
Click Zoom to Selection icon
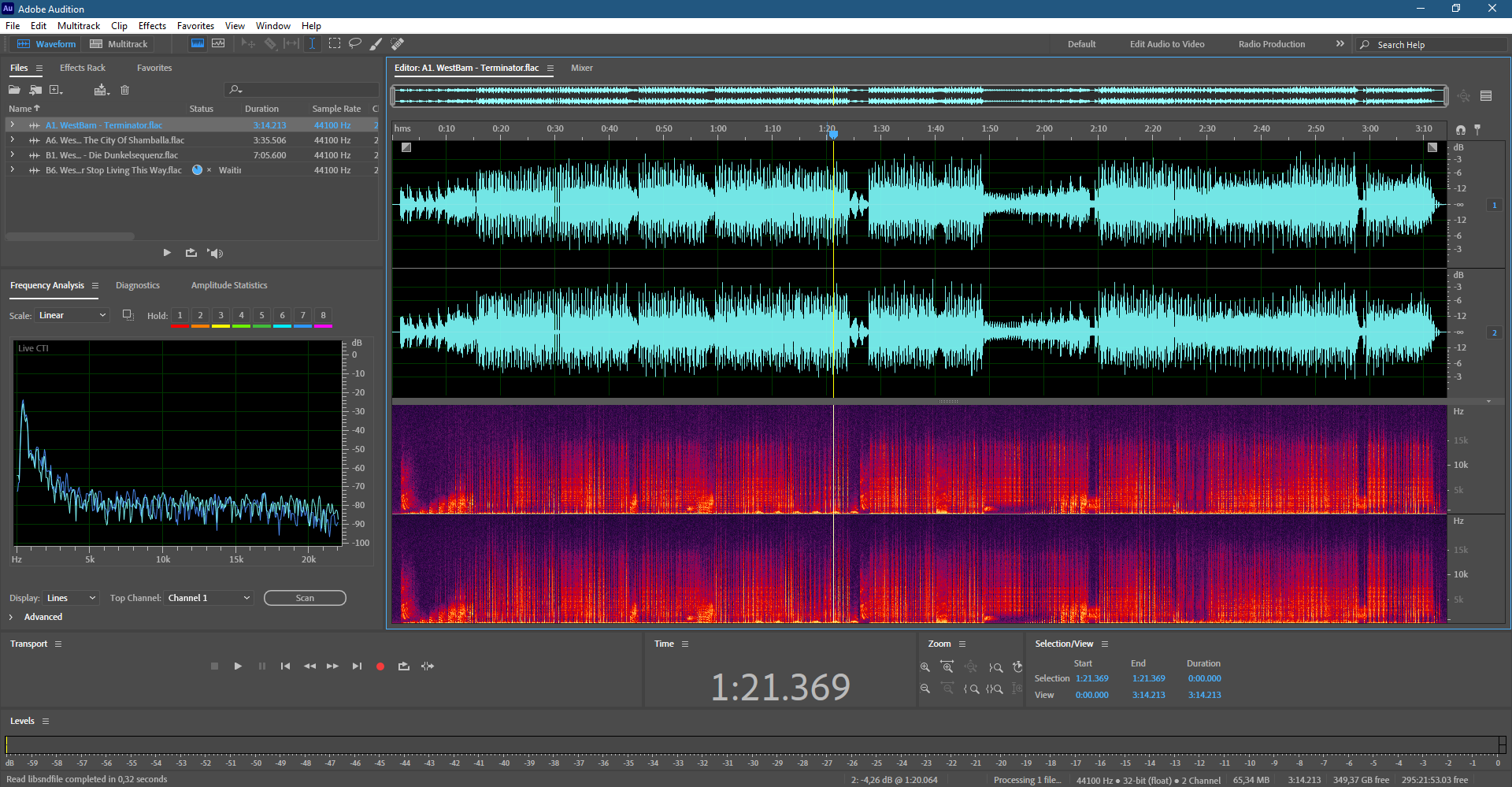point(995,689)
